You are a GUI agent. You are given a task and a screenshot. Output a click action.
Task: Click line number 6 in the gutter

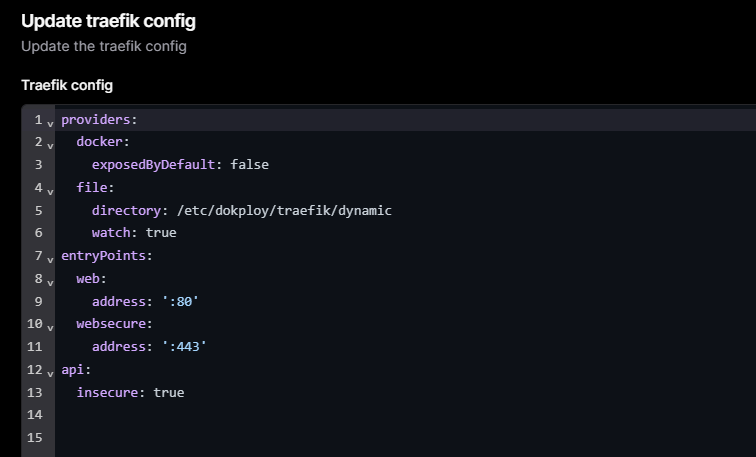38,233
